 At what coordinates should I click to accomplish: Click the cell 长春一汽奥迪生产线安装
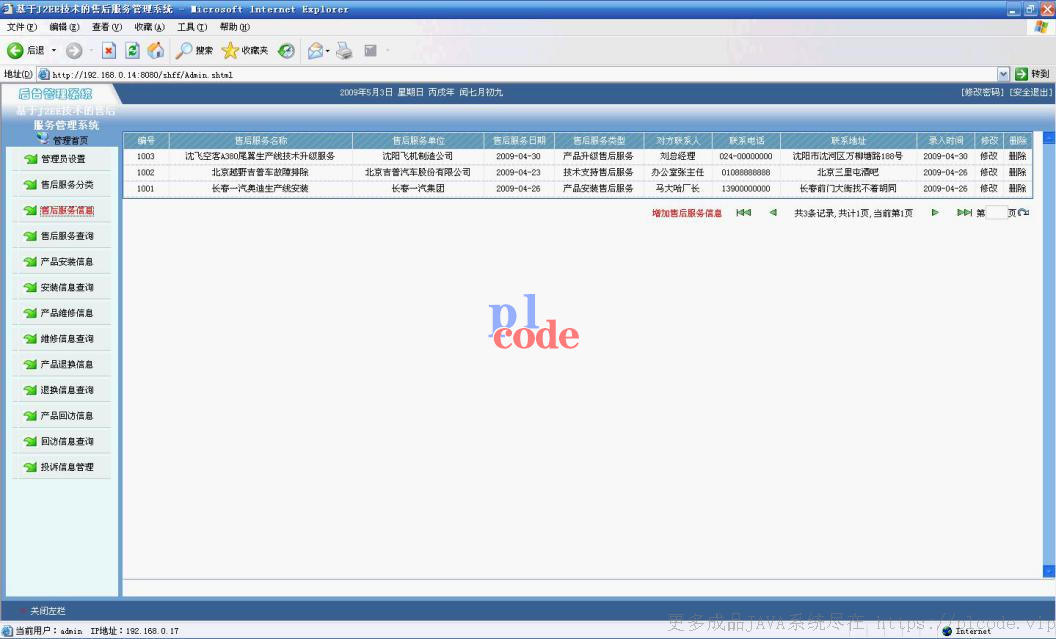click(260, 189)
